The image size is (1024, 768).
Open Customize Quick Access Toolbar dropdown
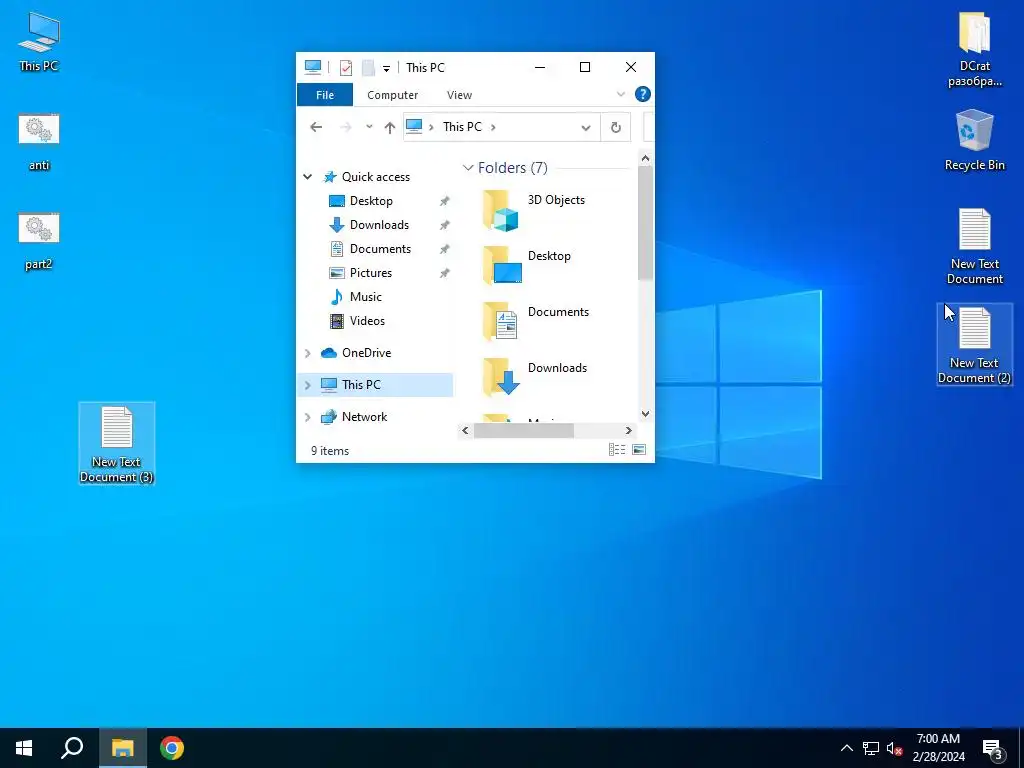[387, 68]
